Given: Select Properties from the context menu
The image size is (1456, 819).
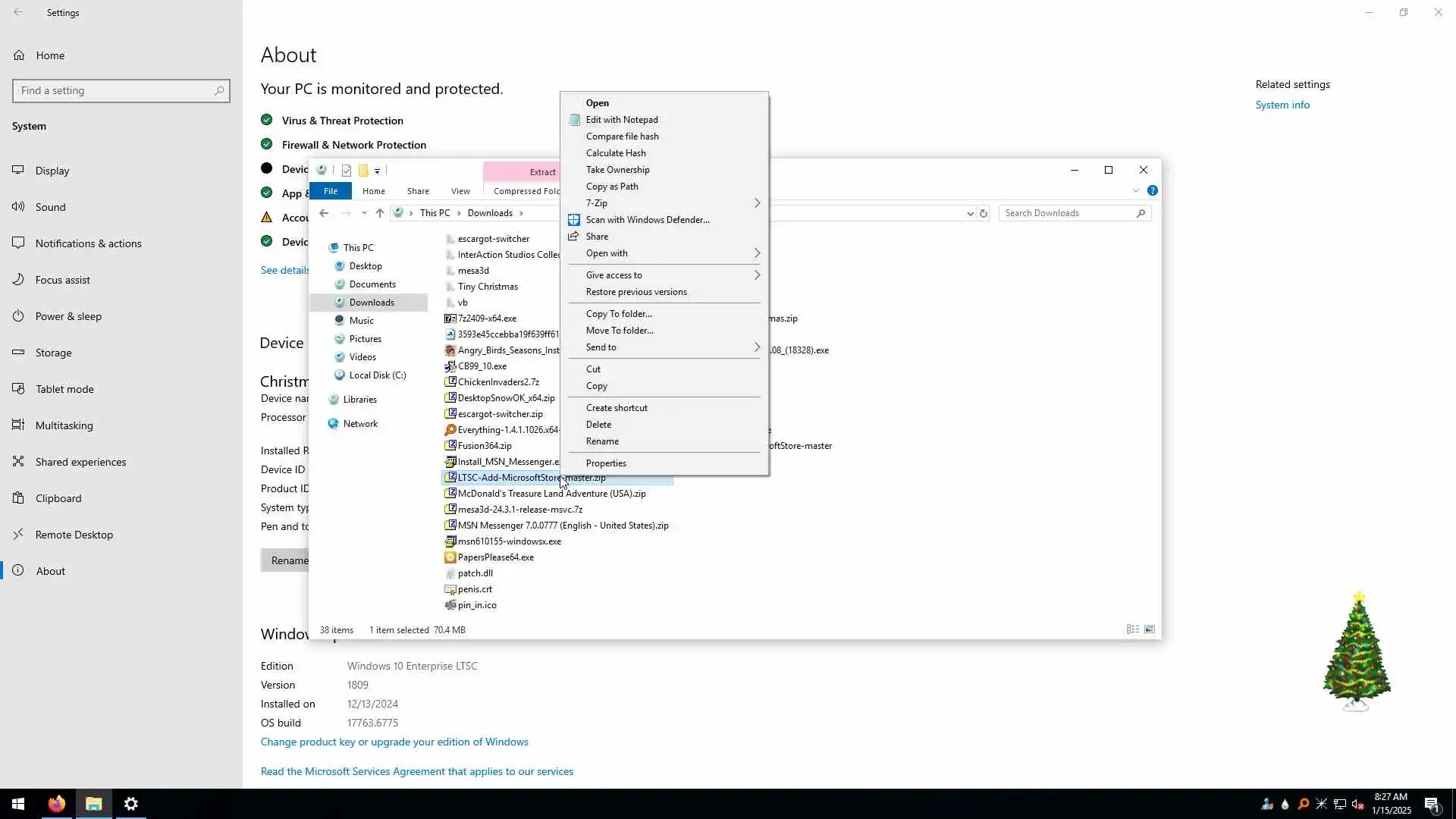Looking at the screenshot, I should [605, 463].
